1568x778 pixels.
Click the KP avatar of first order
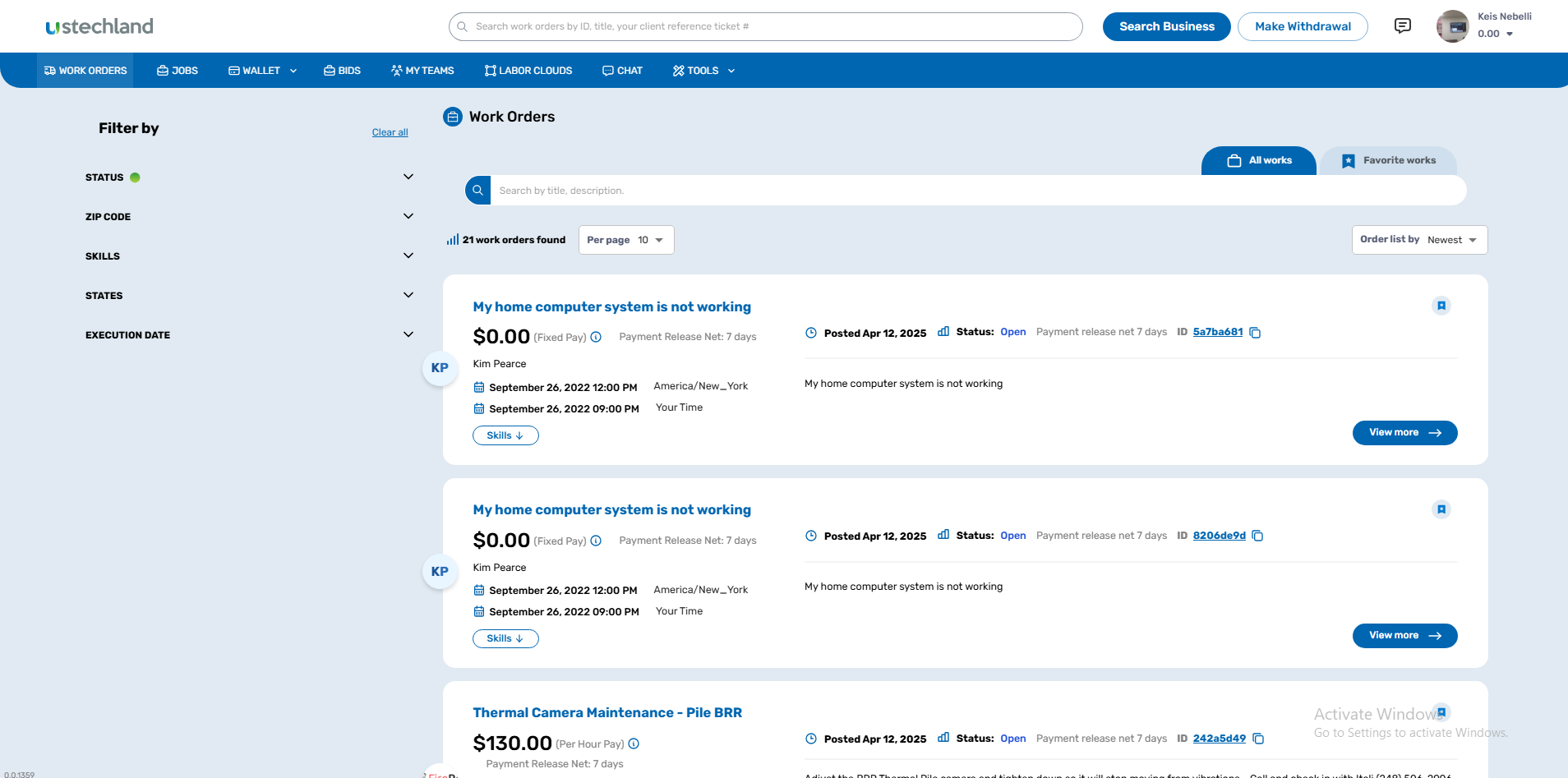tap(440, 368)
